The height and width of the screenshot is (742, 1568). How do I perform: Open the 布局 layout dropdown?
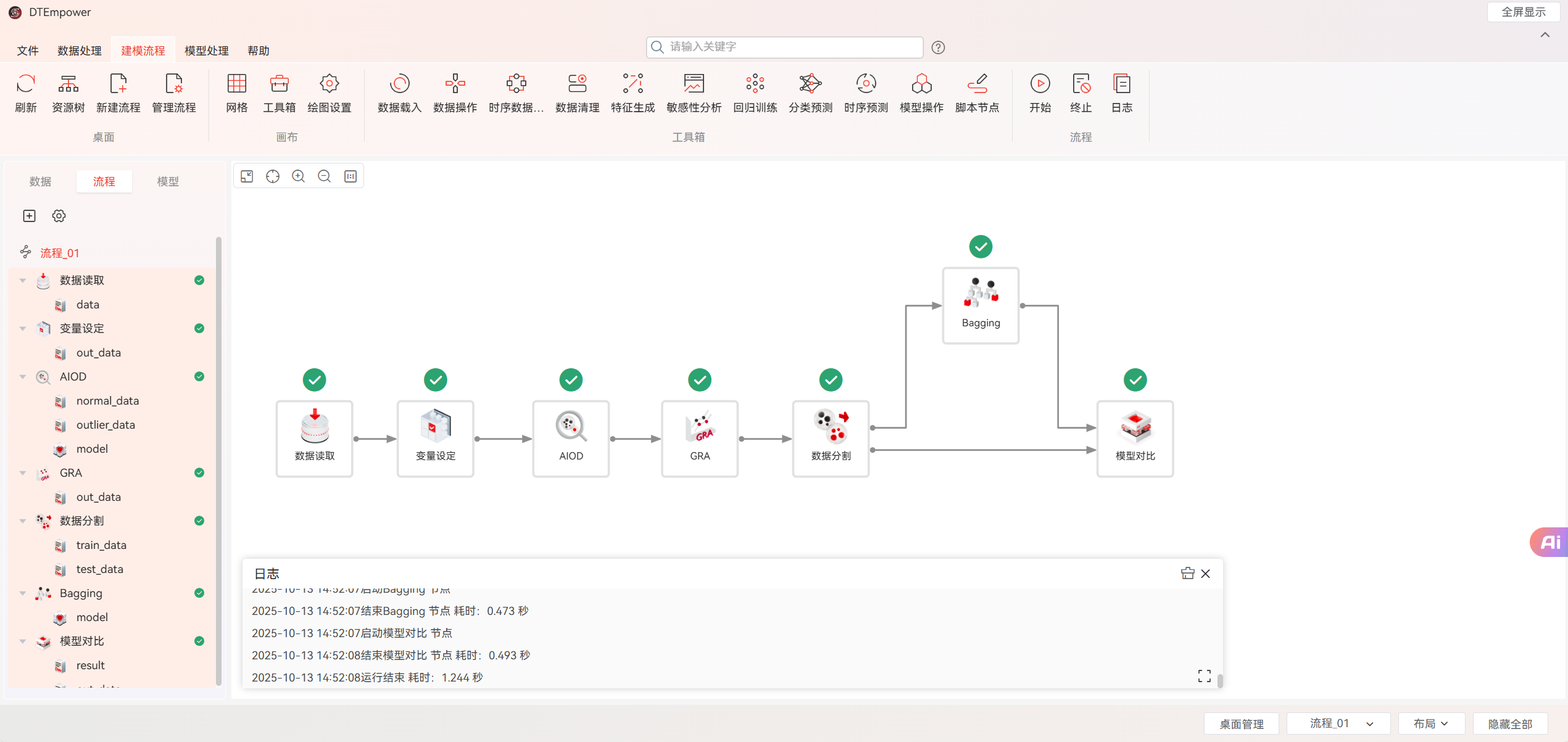pos(1430,723)
